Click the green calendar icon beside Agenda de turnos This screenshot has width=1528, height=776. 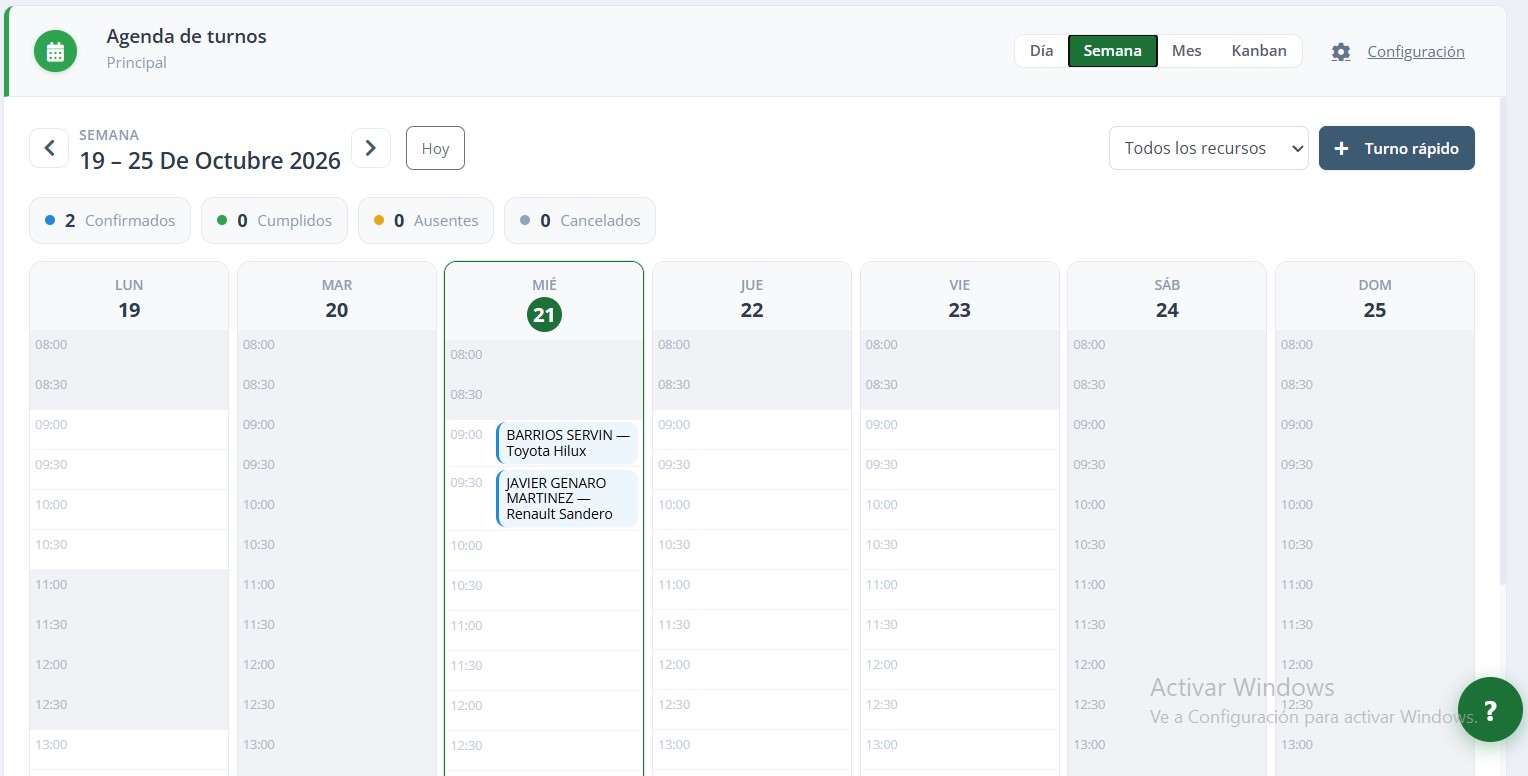56,51
